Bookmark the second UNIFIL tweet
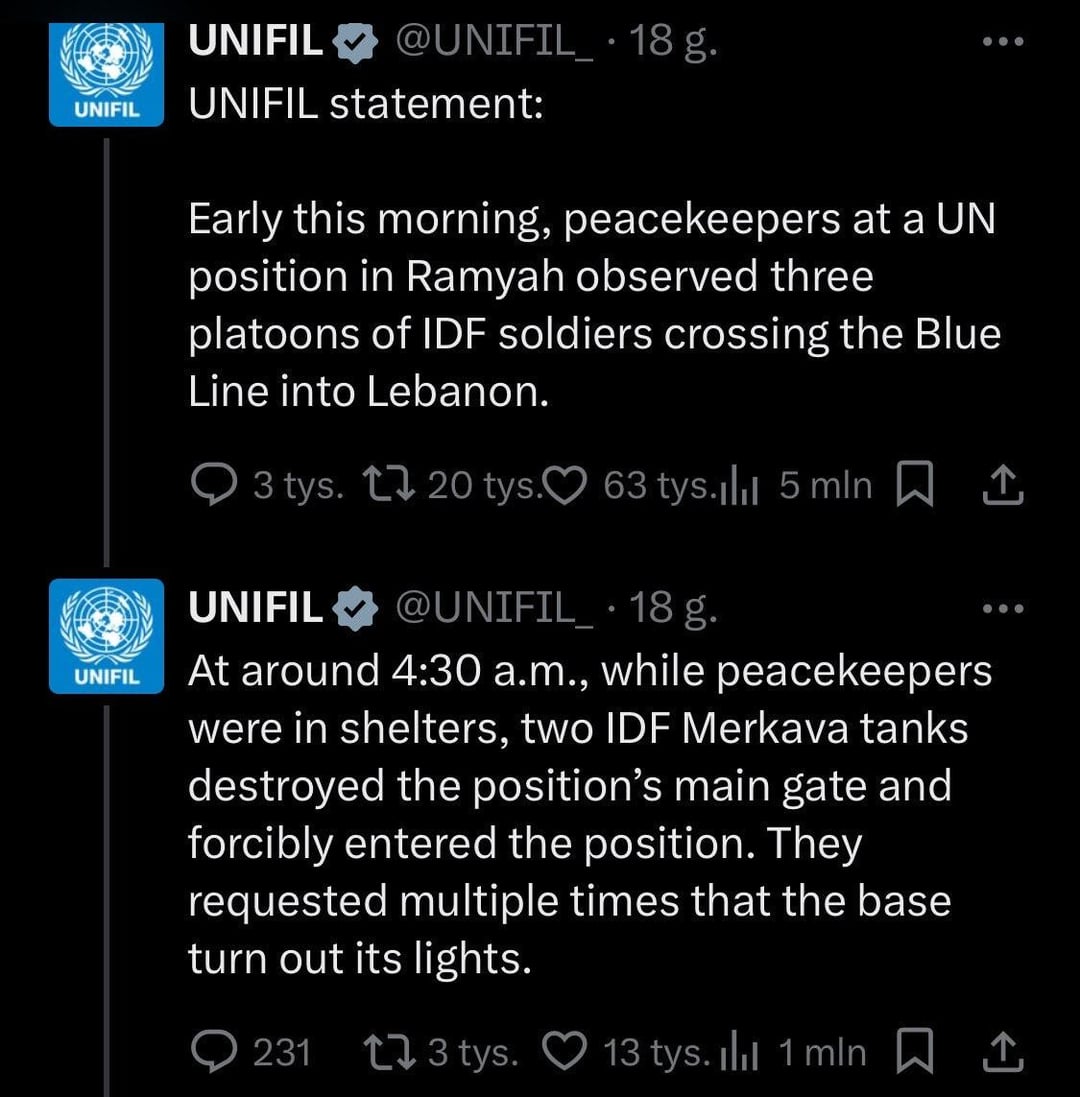This screenshot has height=1097, width=1080. [914, 1051]
